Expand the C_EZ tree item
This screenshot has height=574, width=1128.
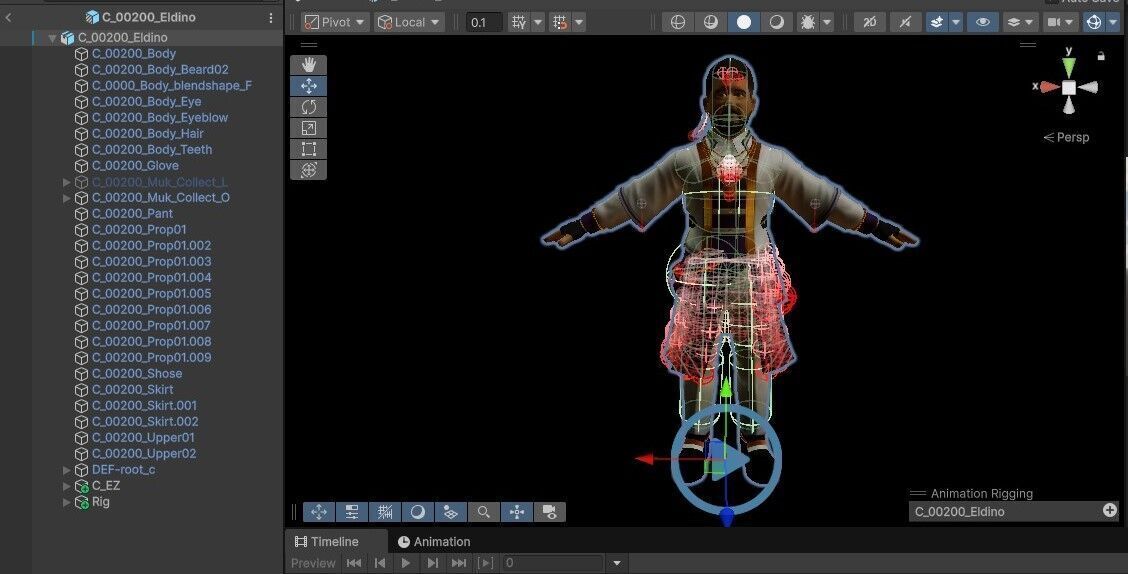pos(67,486)
